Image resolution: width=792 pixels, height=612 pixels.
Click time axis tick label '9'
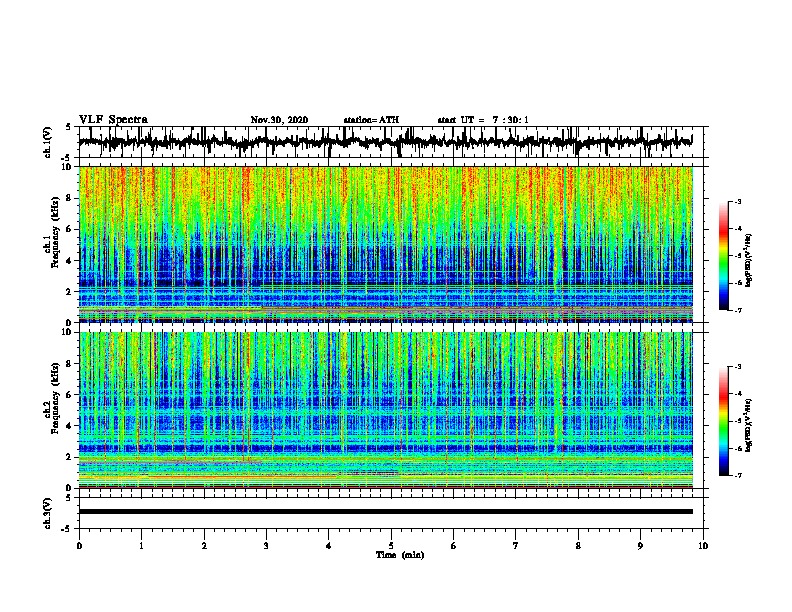640,546
